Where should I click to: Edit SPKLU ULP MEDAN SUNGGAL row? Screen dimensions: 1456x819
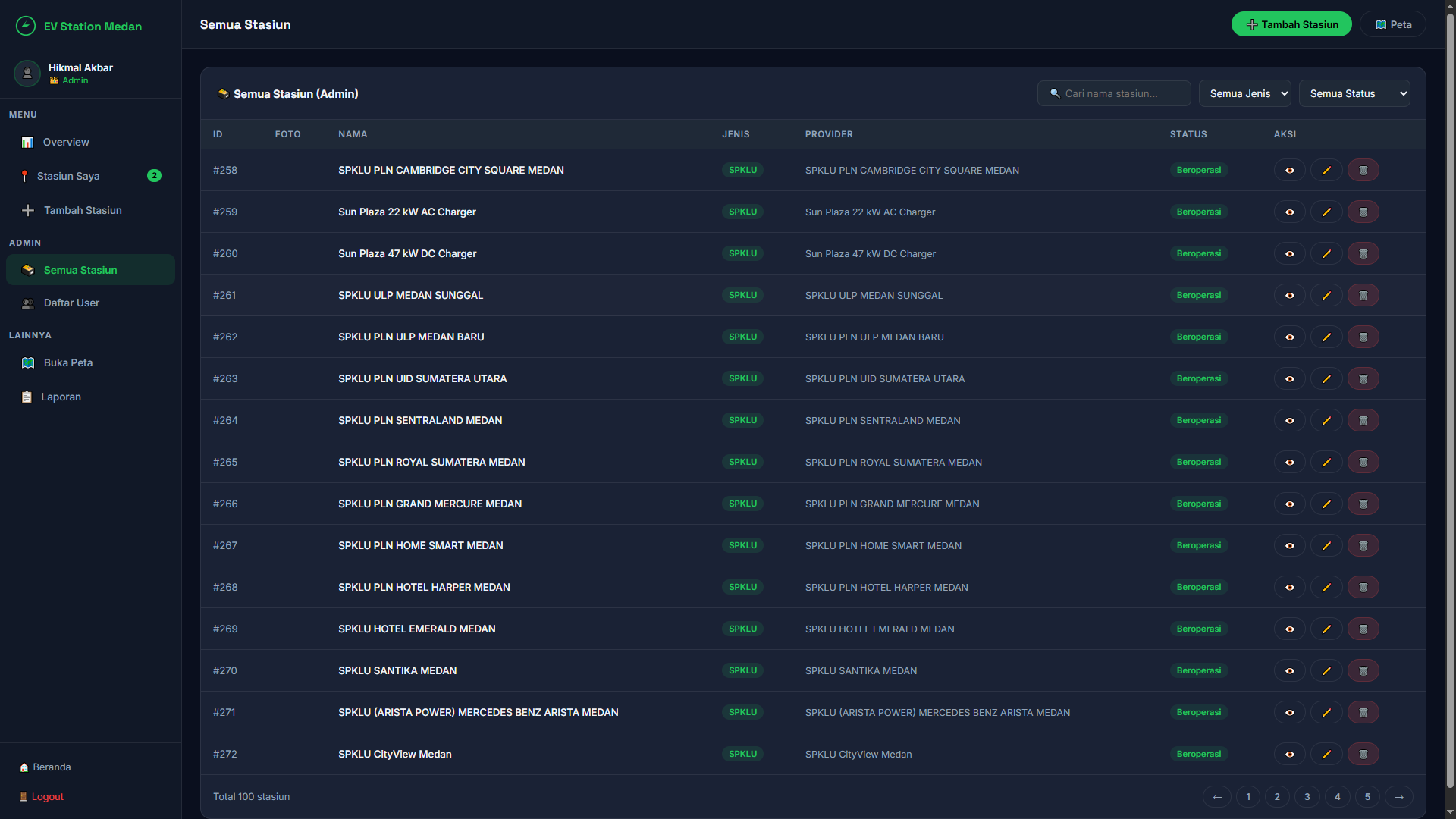1326,295
